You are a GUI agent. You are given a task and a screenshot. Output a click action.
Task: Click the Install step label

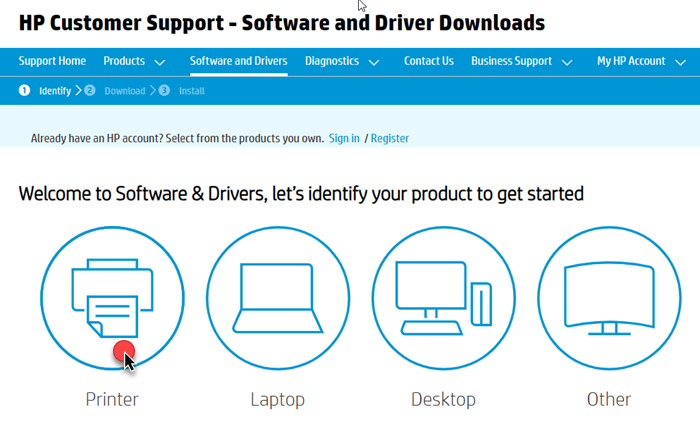pos(192,91)
